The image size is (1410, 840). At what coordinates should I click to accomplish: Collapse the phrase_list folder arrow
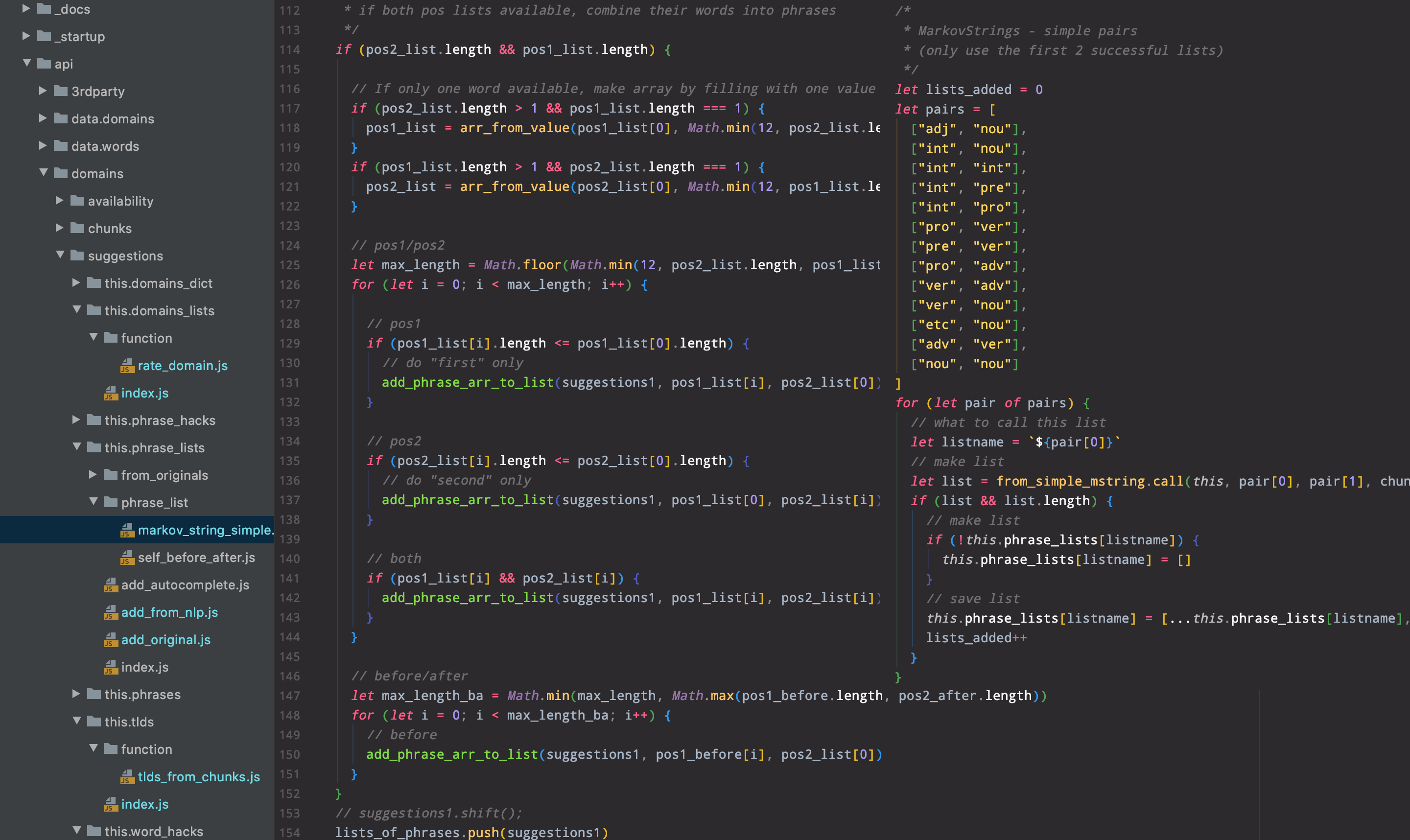coord(94,502)
